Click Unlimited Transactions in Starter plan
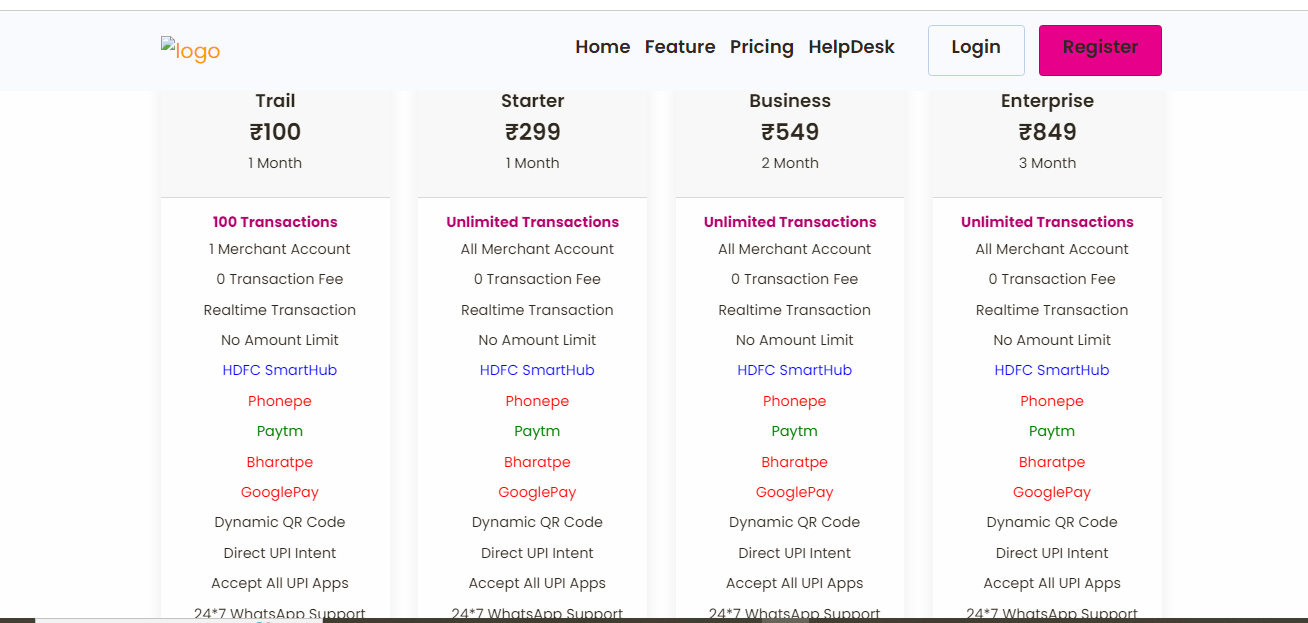1308x623 pixels. tap(533, 222)
